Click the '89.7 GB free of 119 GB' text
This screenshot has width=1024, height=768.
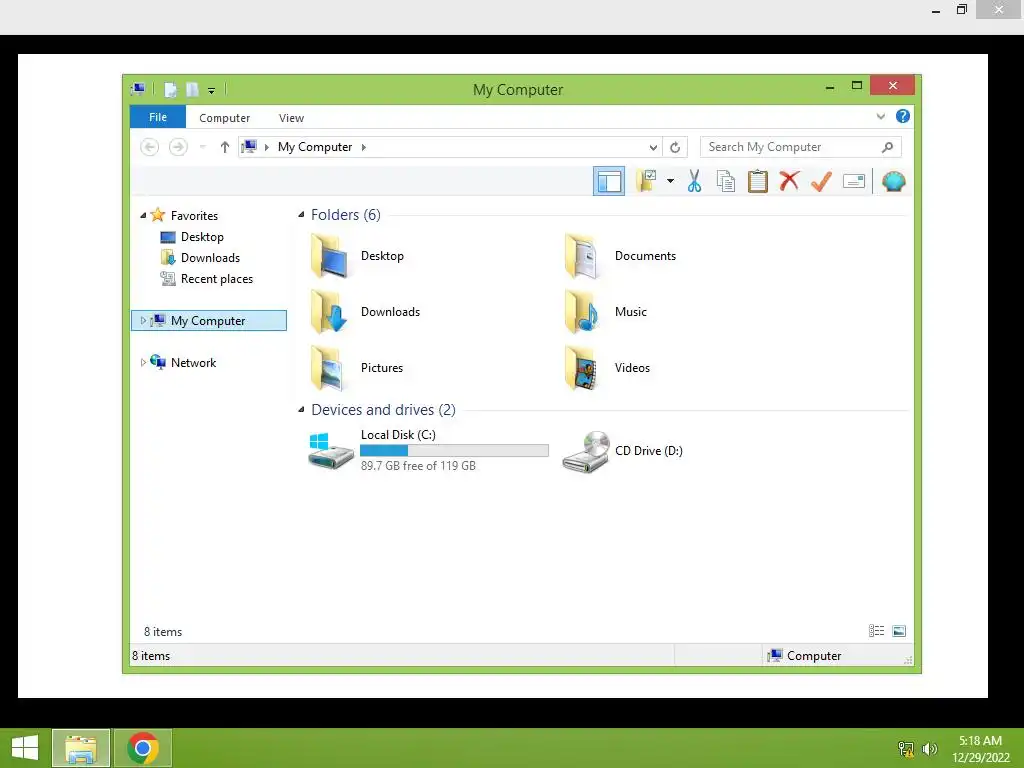click(x=418, y=466)
